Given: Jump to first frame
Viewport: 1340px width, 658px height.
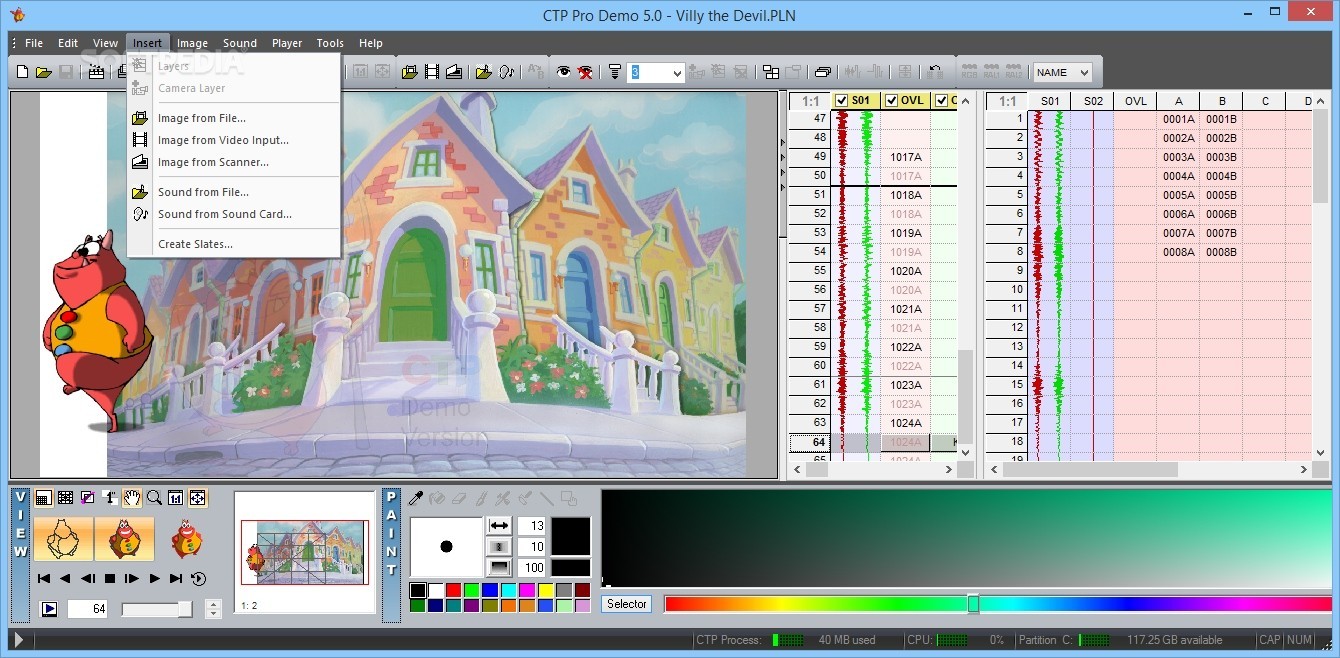Looking at the screenshot, I should click(43, 578).
